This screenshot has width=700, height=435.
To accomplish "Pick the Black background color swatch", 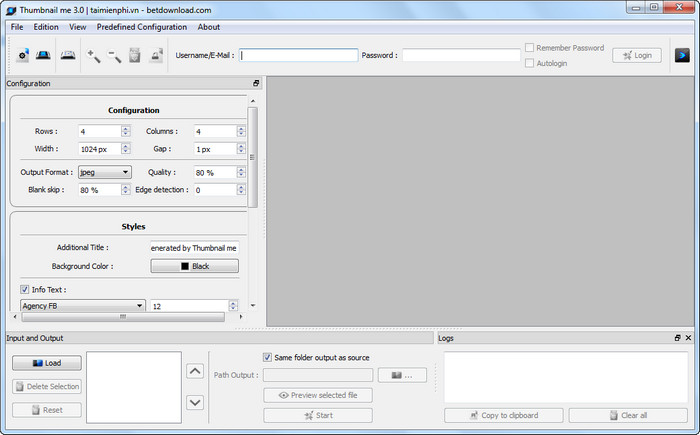I will pyautogui.click(x=194, y=266).
